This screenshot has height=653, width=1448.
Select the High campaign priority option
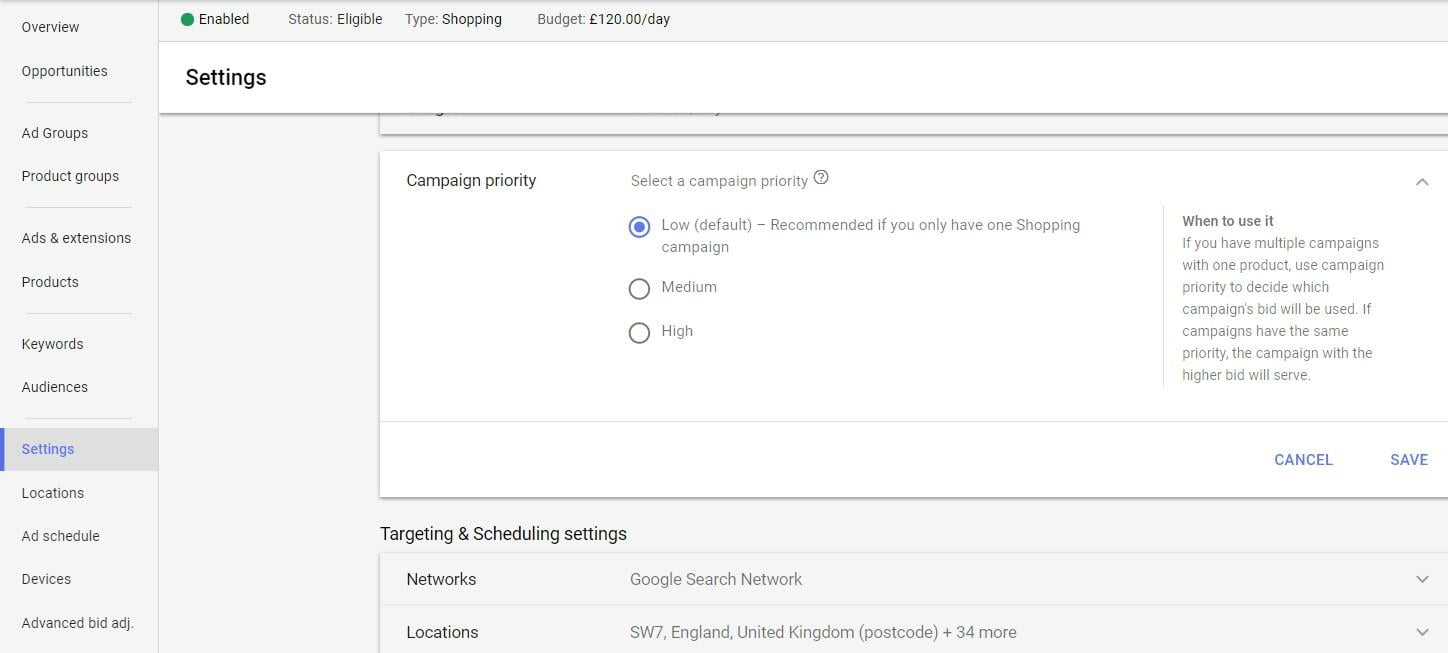(x=639, y=332)
